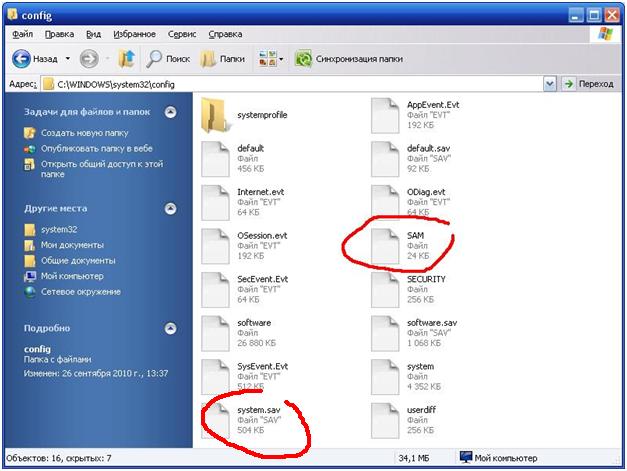Open the Сервис menu

click(182, 34)
